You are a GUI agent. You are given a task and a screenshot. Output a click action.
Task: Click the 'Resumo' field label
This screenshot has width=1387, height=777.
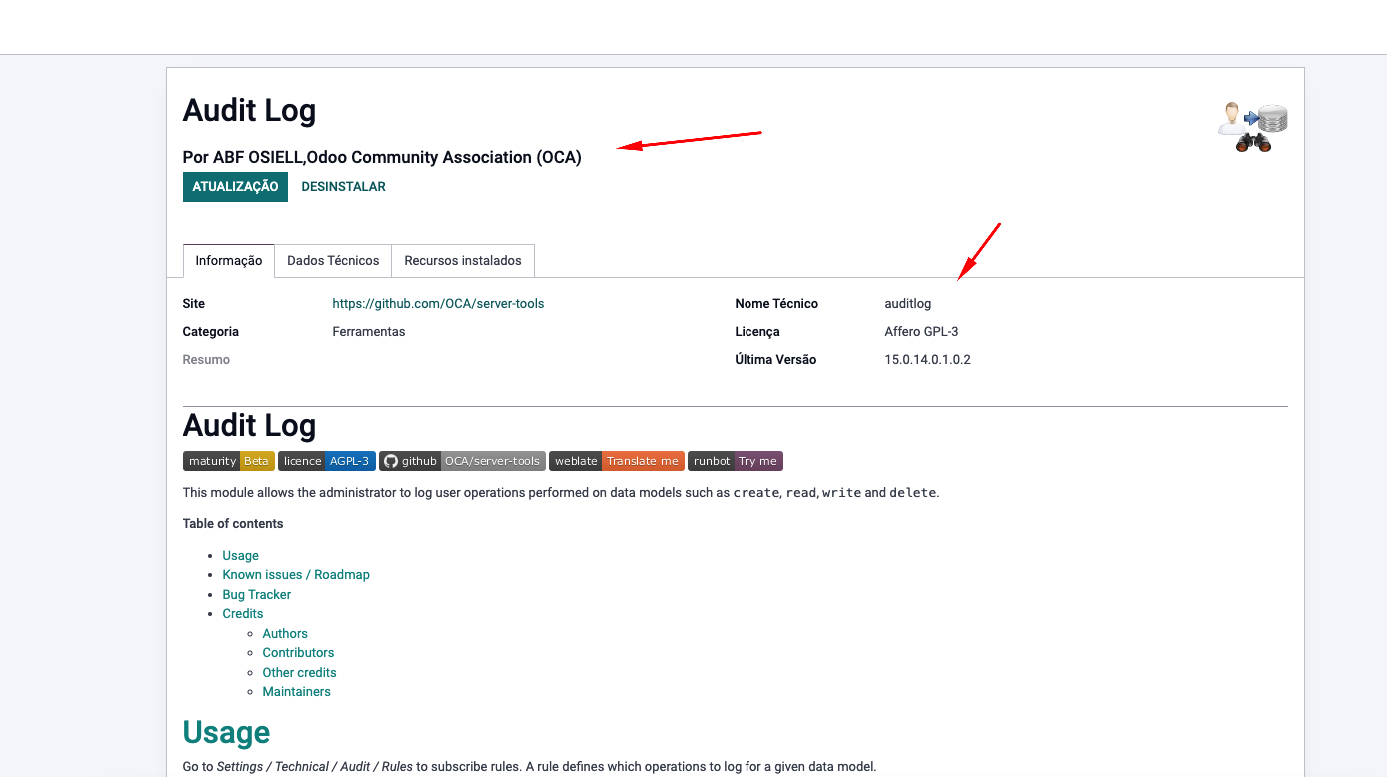coord(206,360)
